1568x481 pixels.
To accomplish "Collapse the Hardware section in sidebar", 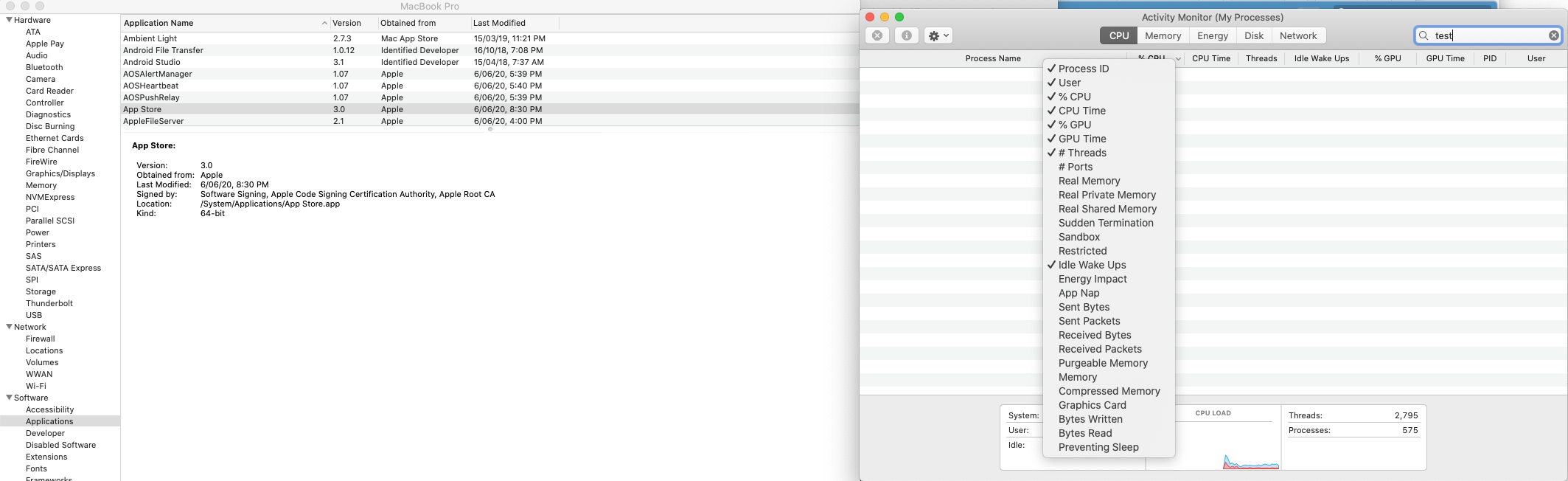I will click(9, 20).
